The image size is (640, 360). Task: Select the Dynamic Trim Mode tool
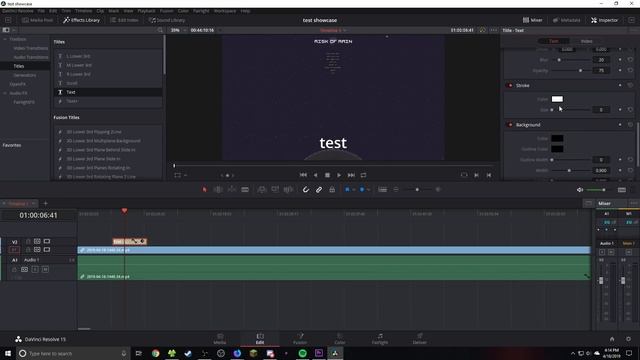pyautogui.click(x=231, y=189)
